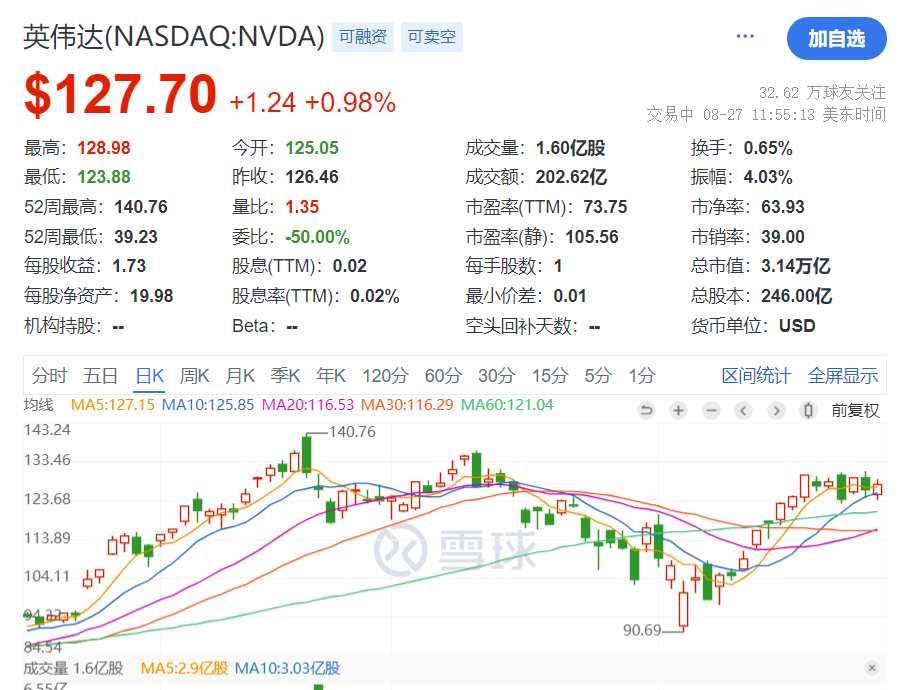The width and height of the screenshot is (900, 690).
Task: Click the 32.62 万球友关注 followers text
Action: pyautogui.click(x=822, y=92)
